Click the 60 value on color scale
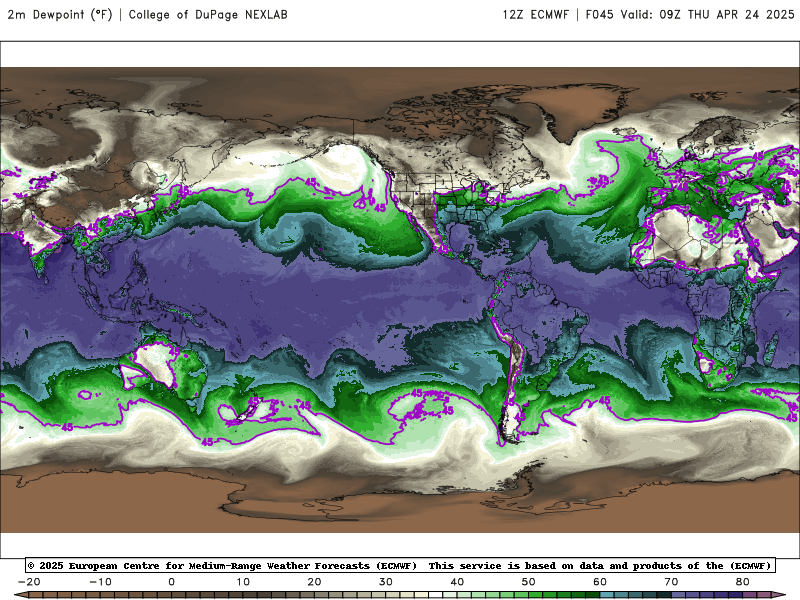 601,582
